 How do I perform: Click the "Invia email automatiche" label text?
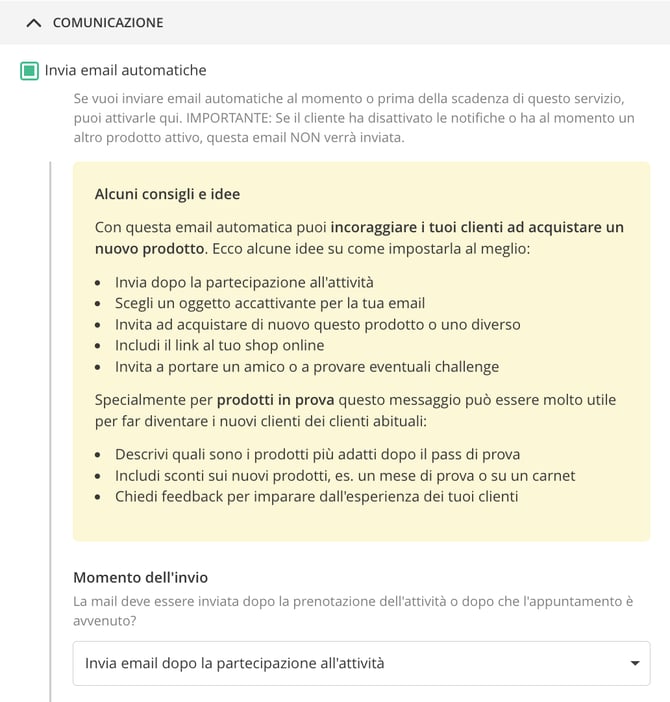pos(125,70)
